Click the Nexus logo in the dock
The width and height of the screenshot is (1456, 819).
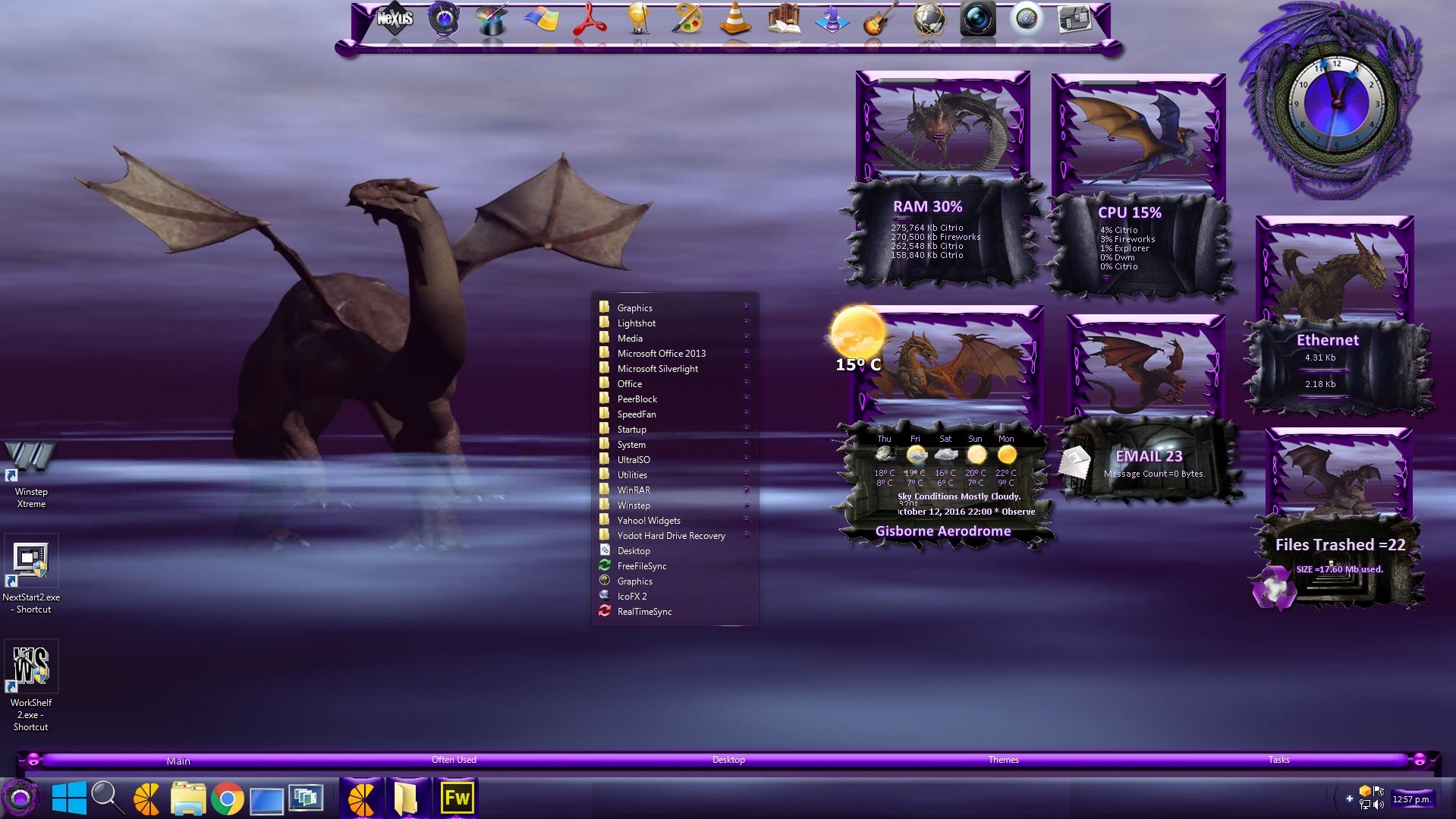[395, 19]
